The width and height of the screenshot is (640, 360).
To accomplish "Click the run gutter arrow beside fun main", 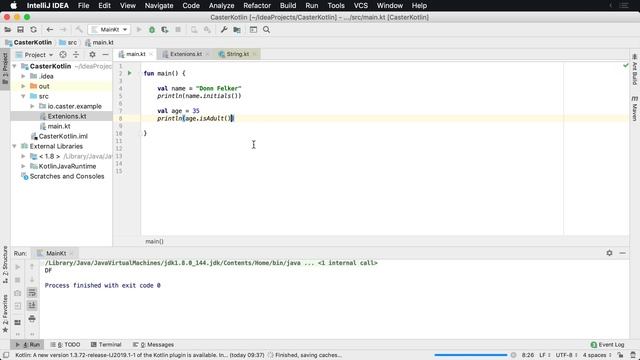I will pyautogui.click(x=130, y=73).
